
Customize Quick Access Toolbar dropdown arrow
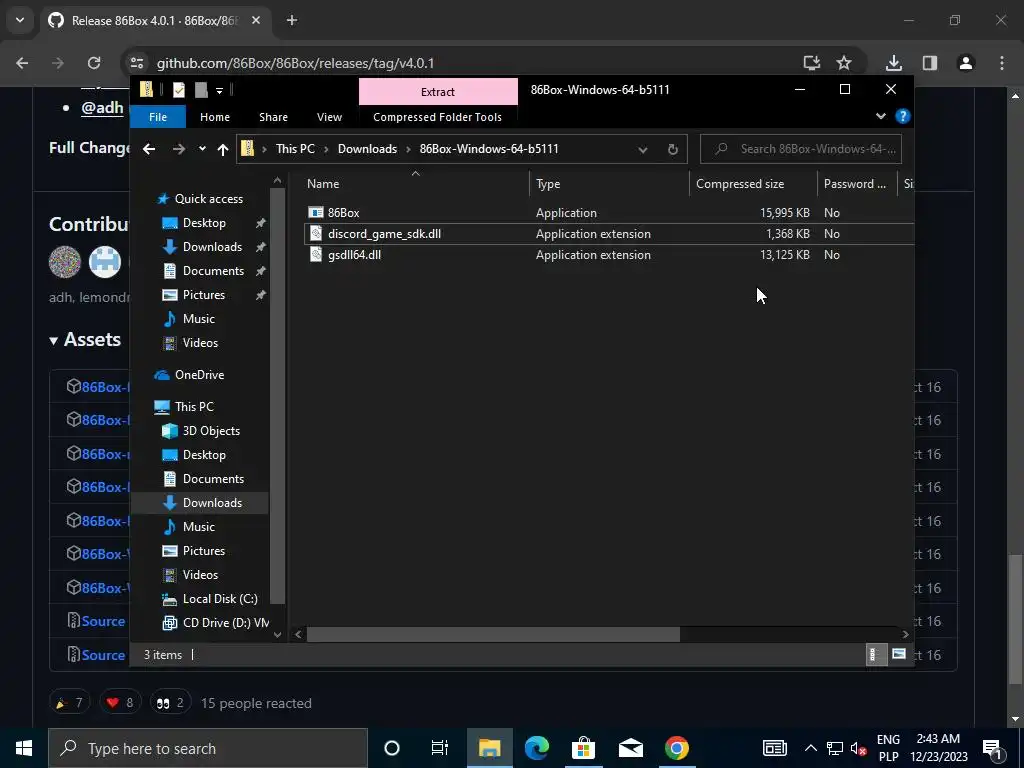pyautogui.click(x=219, y=91)
